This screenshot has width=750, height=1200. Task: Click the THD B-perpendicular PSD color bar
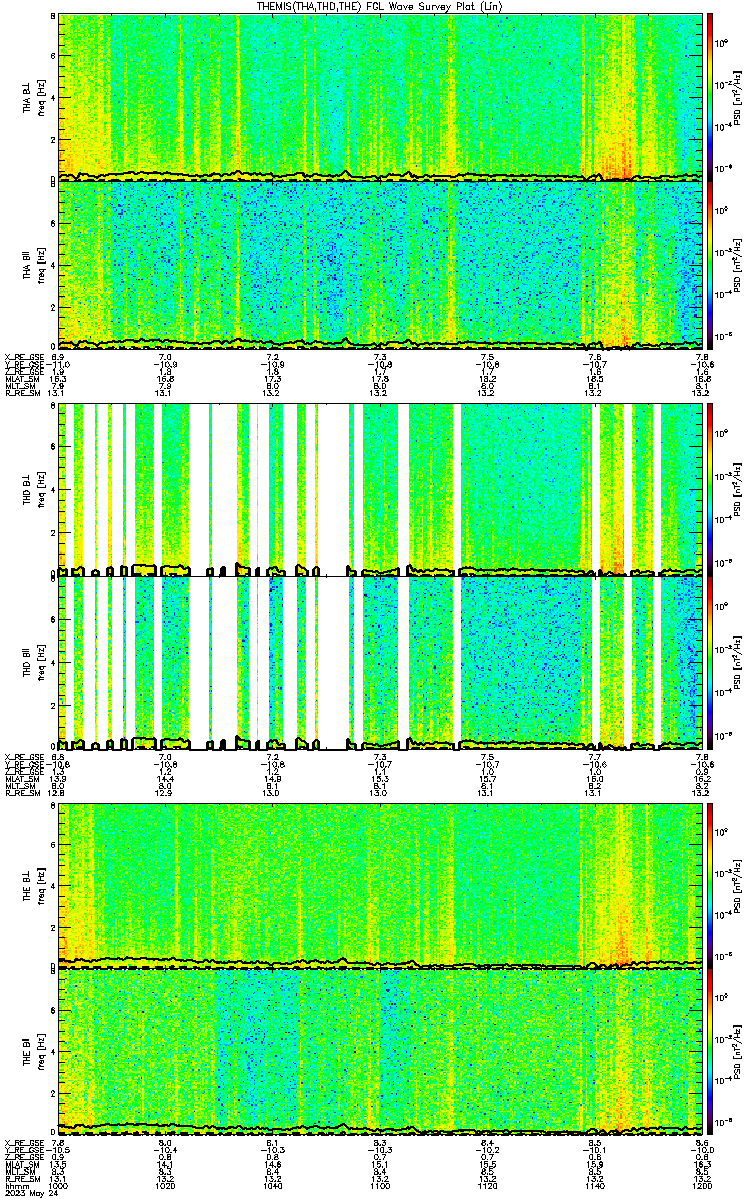pyautogui.click(x=710, y=489)
